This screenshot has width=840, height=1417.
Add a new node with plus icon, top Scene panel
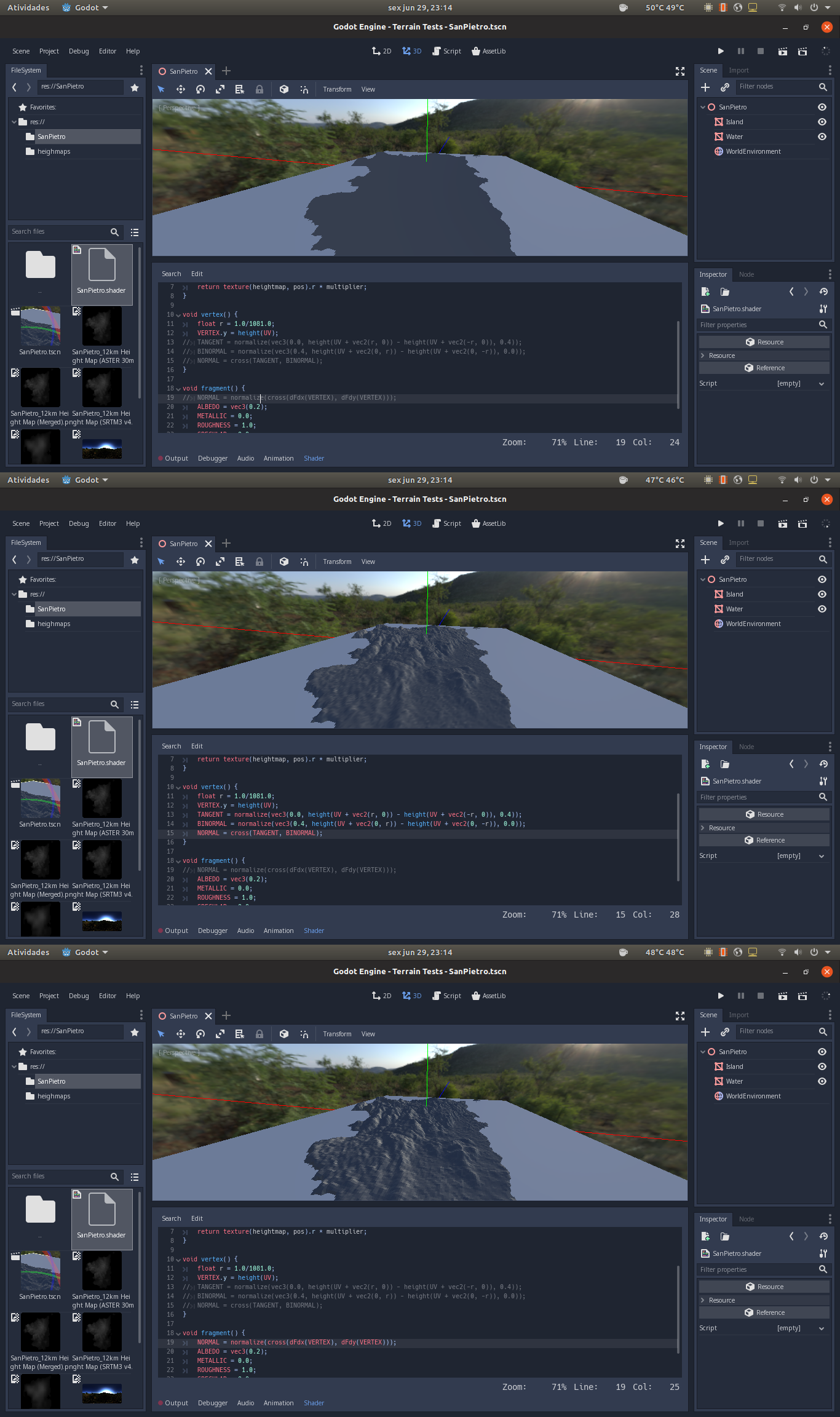click(705, 87)
